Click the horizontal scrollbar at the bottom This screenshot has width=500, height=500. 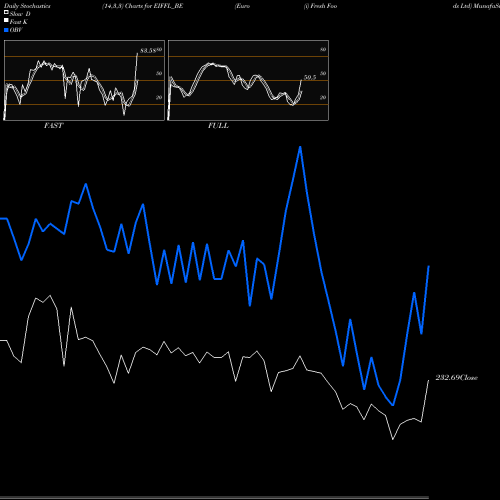pyautogui.click(x=214, y=497)
